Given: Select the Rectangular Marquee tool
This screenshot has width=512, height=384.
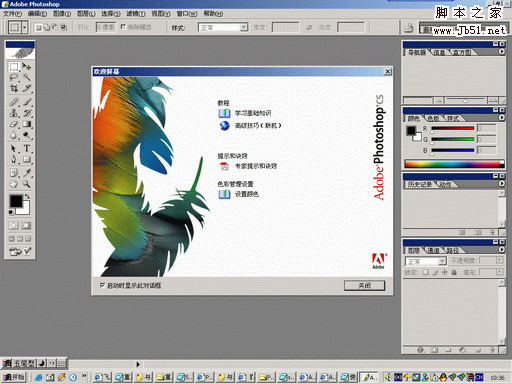Looking at the screenshot, I should pyautogui.click(x=14, y=67).
